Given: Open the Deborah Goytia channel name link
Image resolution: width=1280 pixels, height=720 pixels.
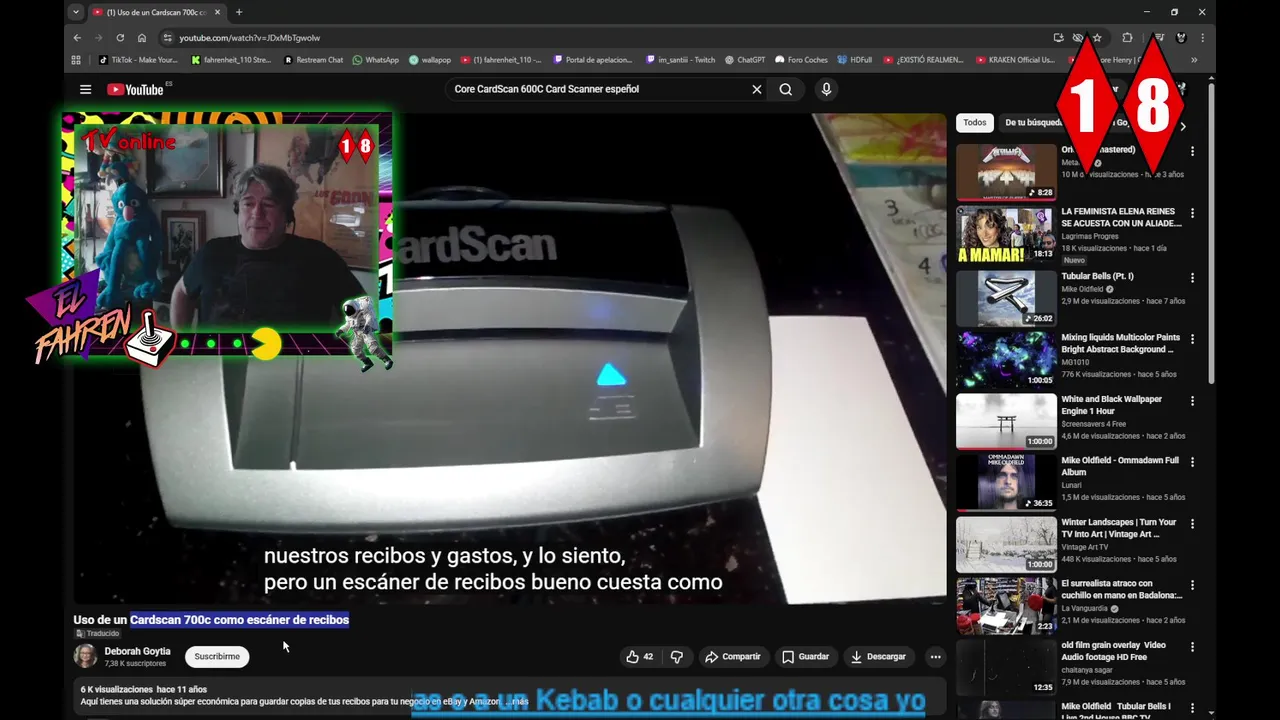Looking at the screenshot, I should point(137,651).
